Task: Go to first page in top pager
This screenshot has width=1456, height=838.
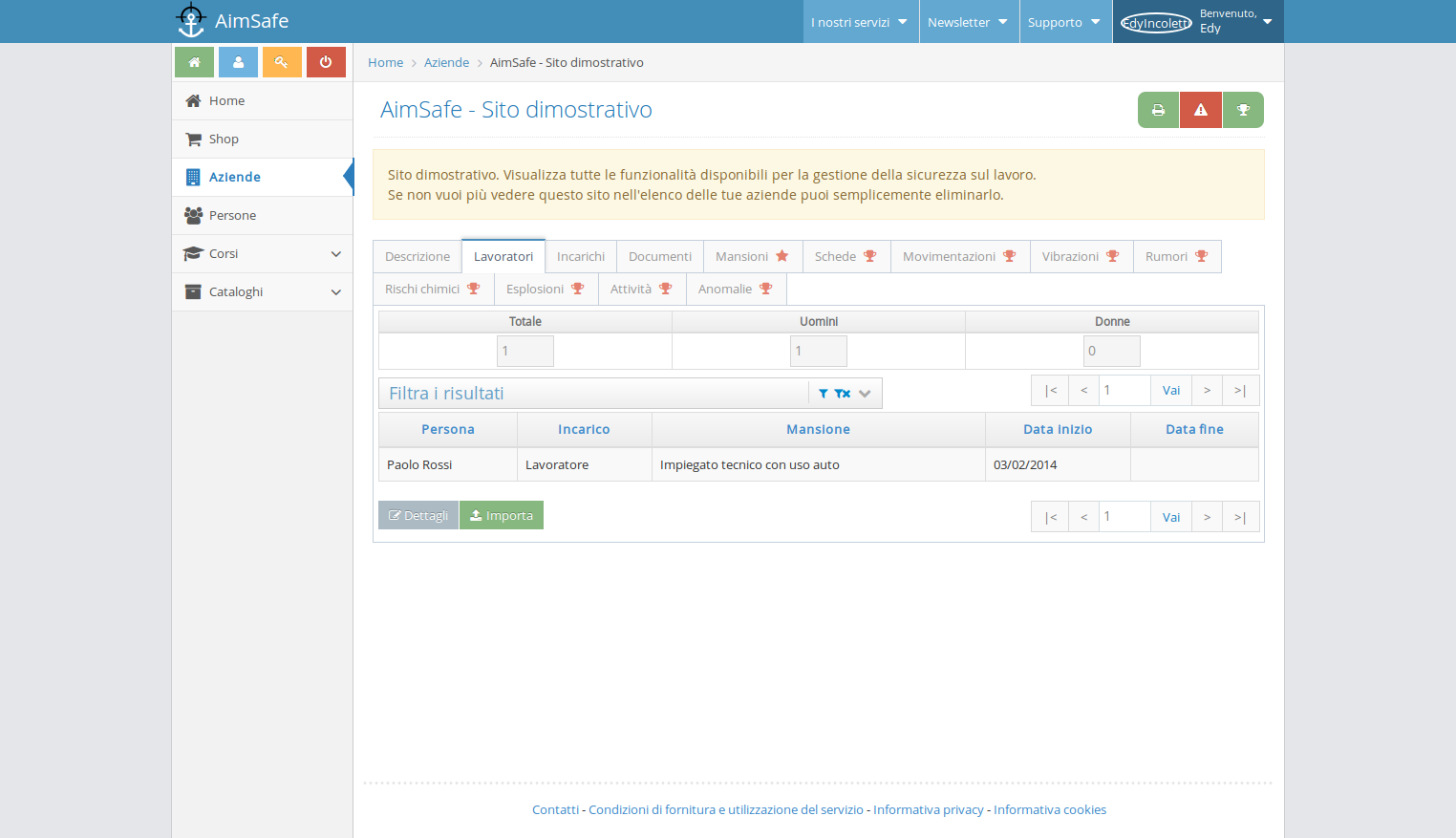Action: pyautogui.click(x=1050, y=390)
